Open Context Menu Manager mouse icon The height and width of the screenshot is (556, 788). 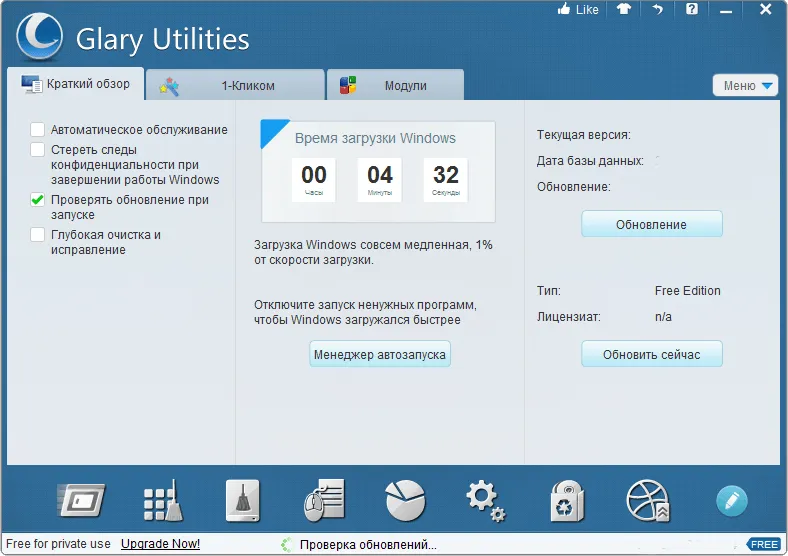pos(324,501)
